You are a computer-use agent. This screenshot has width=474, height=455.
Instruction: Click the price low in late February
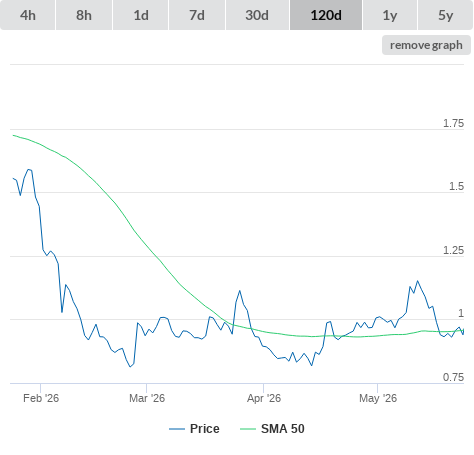coord(130,367)
